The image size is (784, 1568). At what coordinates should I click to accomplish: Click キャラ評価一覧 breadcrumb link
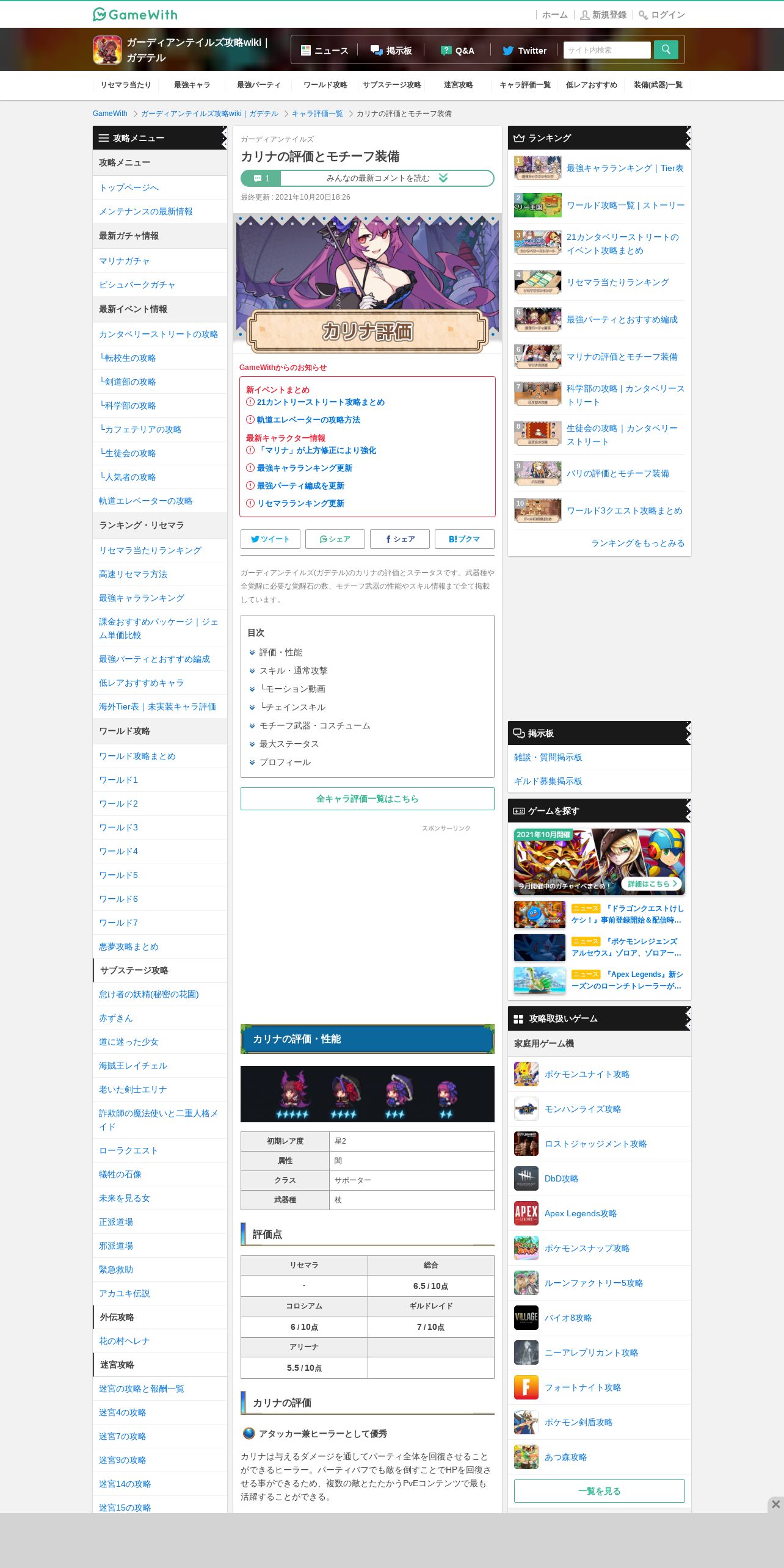pos(317,114)
